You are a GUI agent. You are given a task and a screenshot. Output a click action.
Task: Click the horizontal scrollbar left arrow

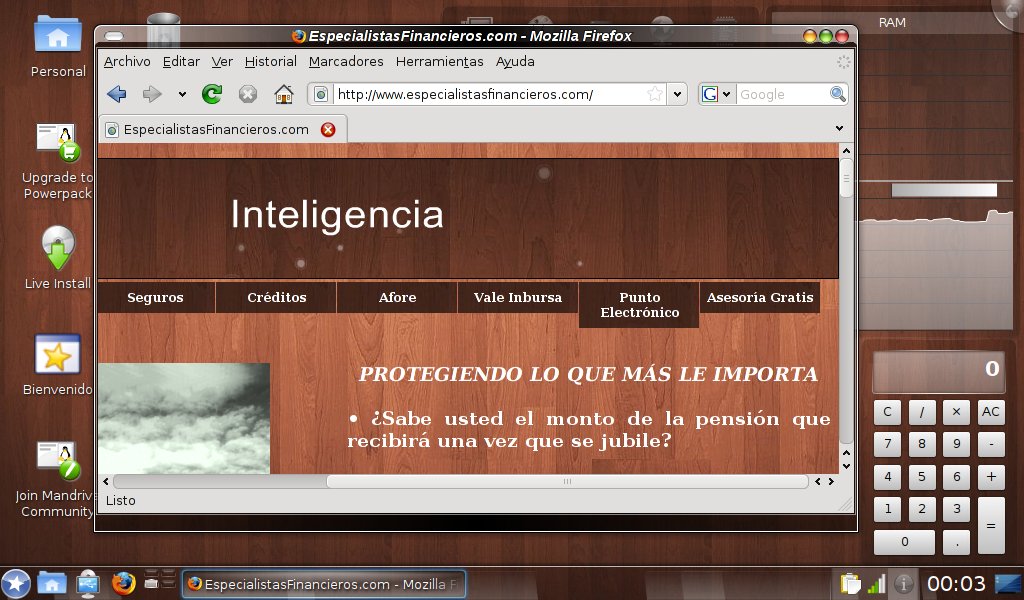click(106, 481)
